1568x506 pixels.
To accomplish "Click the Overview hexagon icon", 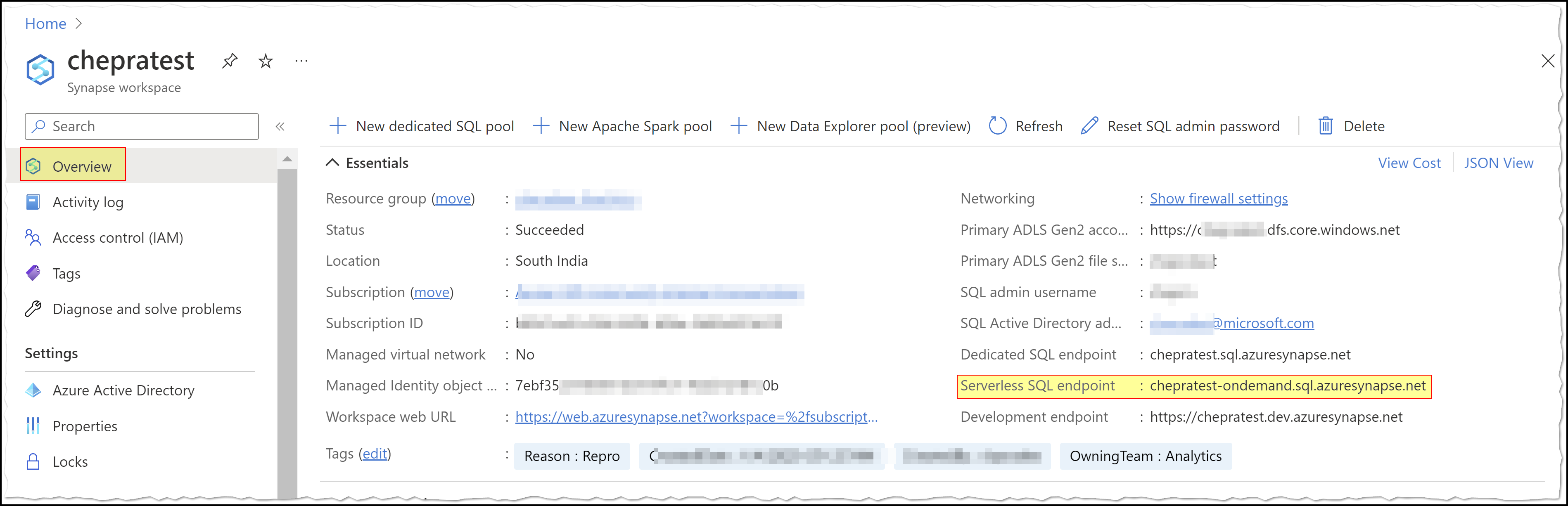I will coord(33,166).
